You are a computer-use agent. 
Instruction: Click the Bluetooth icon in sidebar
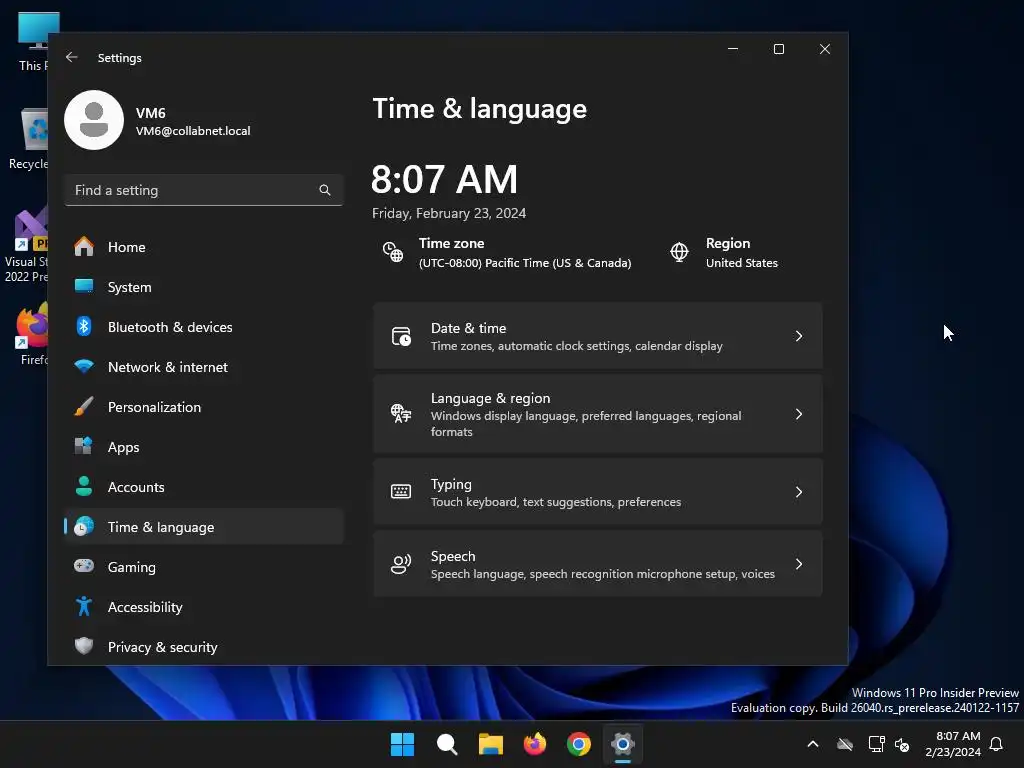(84, 327)
